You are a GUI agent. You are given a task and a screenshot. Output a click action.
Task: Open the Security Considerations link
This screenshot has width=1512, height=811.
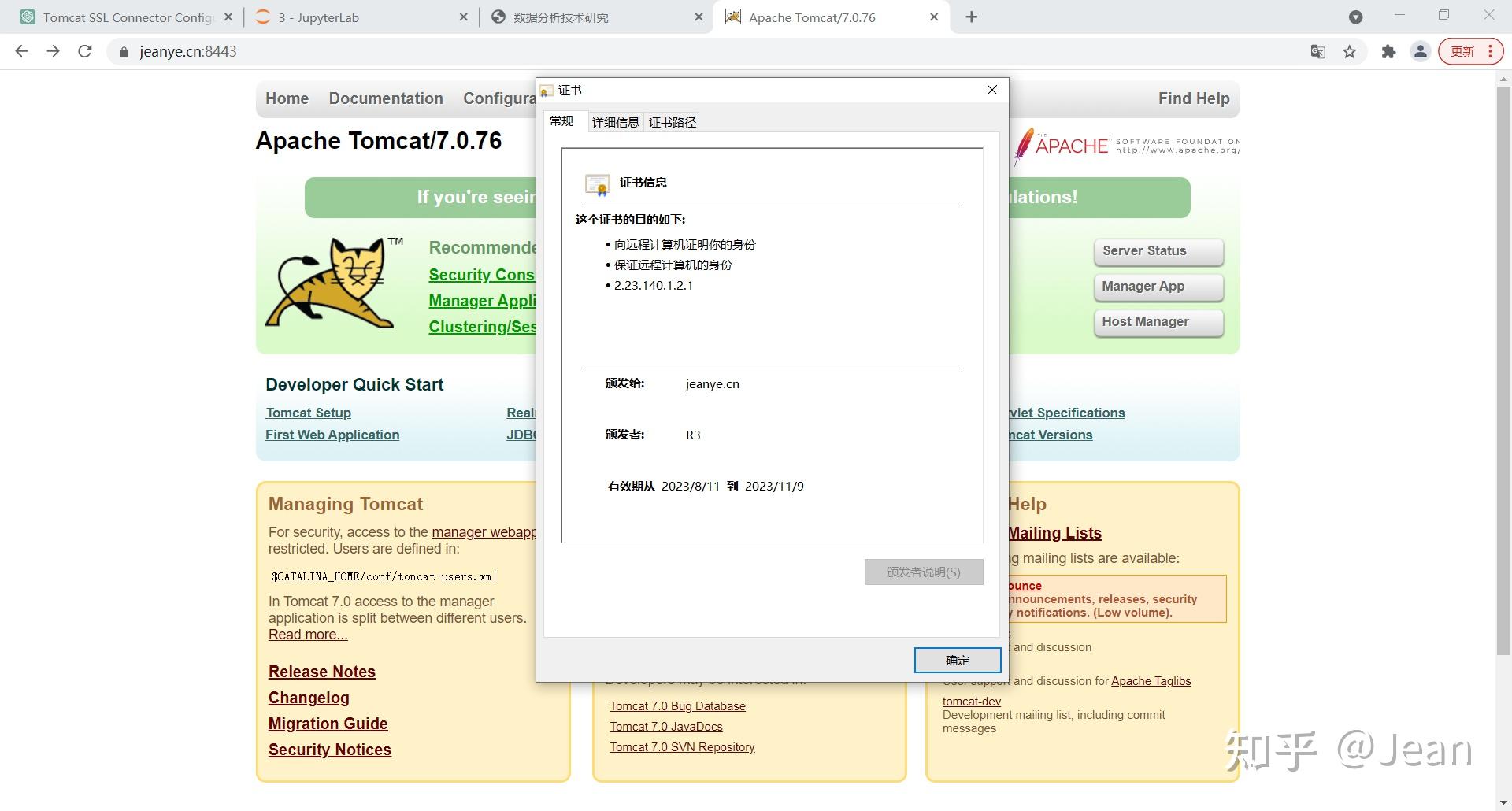(482, 275)
